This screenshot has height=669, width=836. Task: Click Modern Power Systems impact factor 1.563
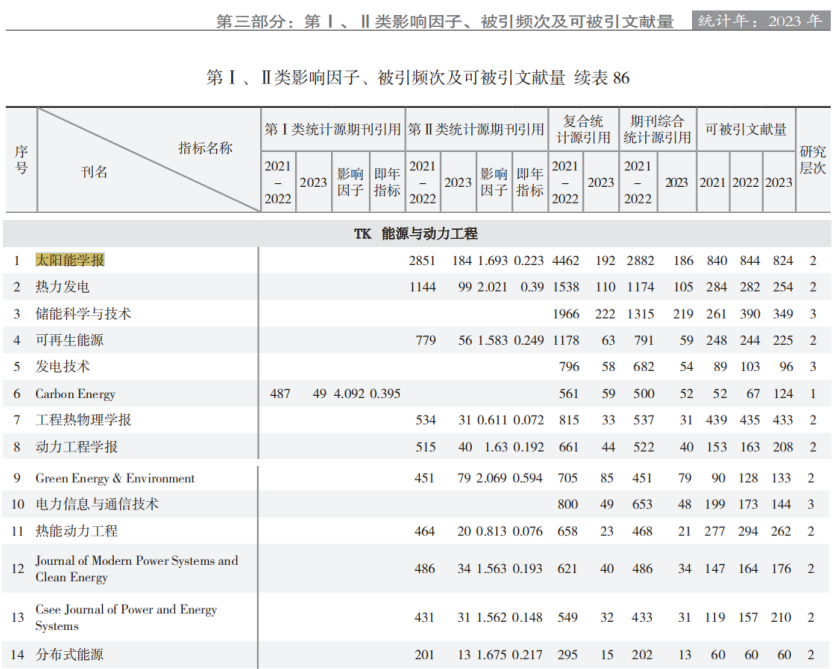point(491,569)
